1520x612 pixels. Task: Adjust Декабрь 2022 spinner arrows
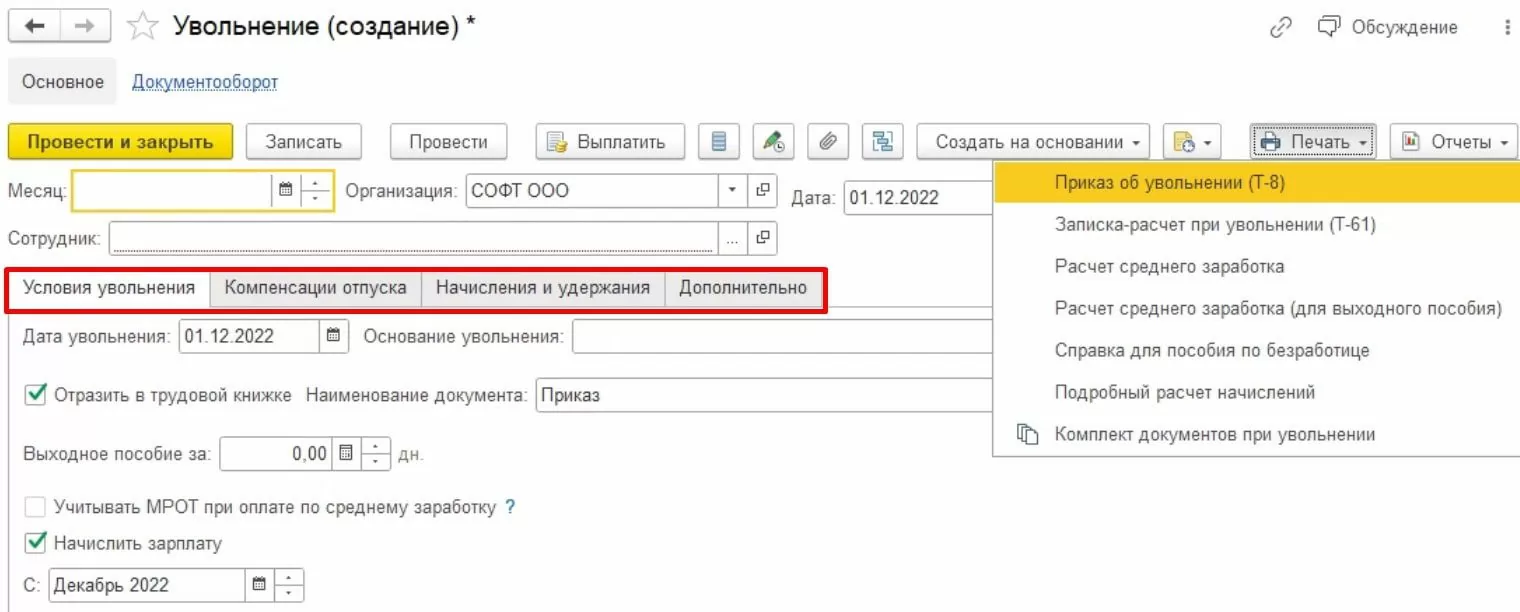289,585
